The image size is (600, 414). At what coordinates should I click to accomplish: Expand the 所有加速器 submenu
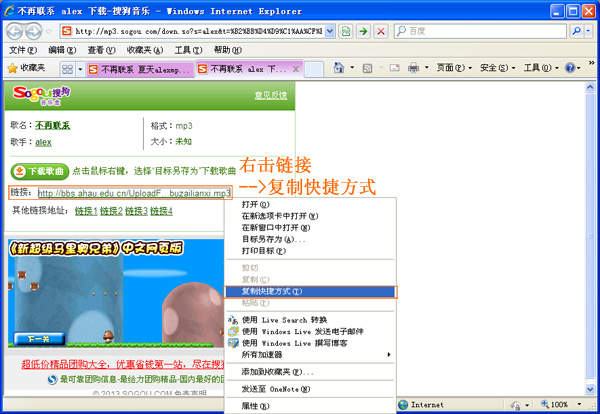[309, 355]
